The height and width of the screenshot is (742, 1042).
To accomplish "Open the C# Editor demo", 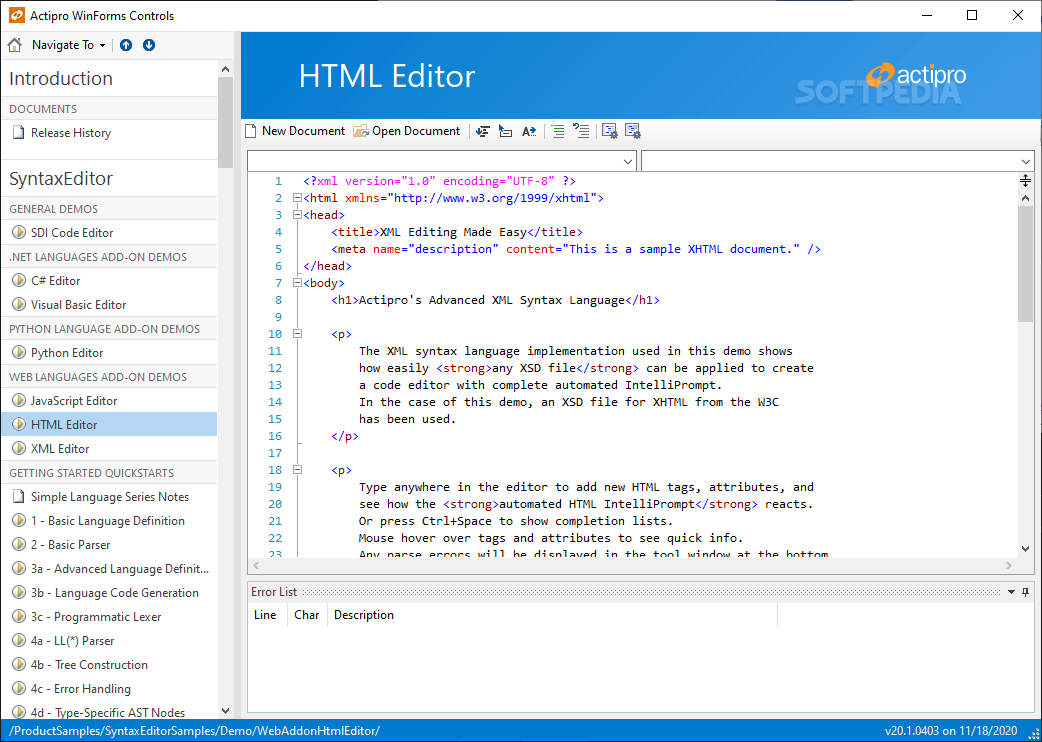I will pos(109,280).
